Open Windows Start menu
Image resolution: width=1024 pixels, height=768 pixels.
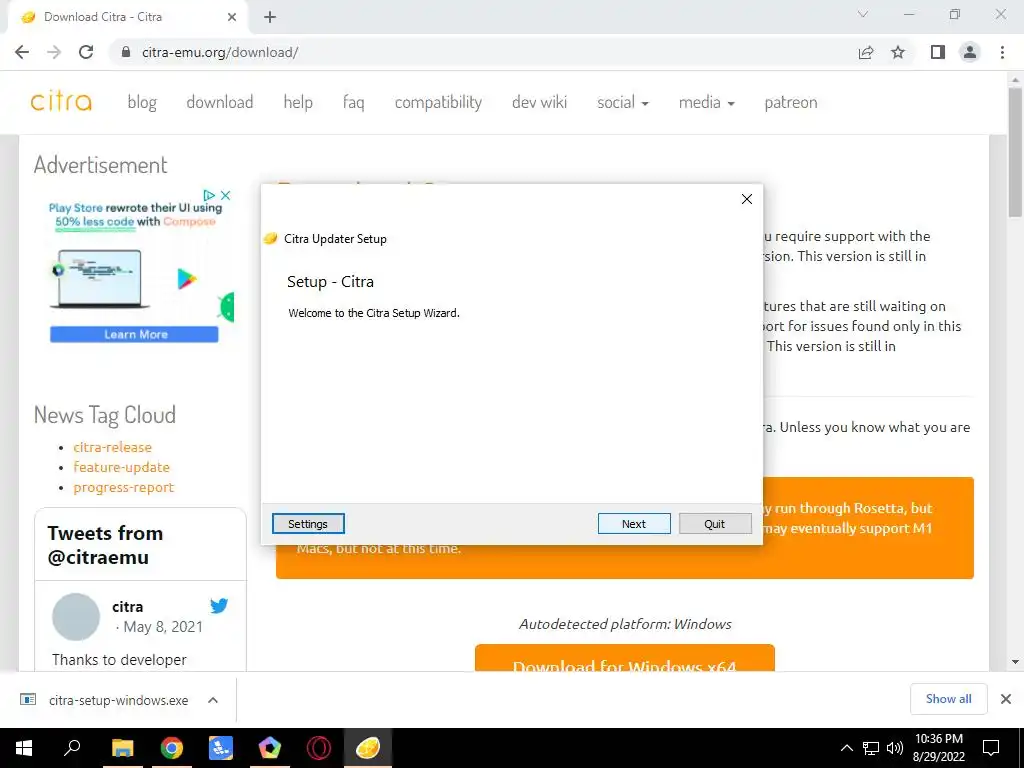click(x=24, y=748)
